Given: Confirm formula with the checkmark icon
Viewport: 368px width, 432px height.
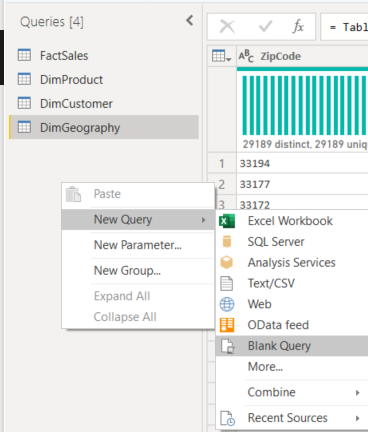Looking at the screenshot, I should [265, 26].
